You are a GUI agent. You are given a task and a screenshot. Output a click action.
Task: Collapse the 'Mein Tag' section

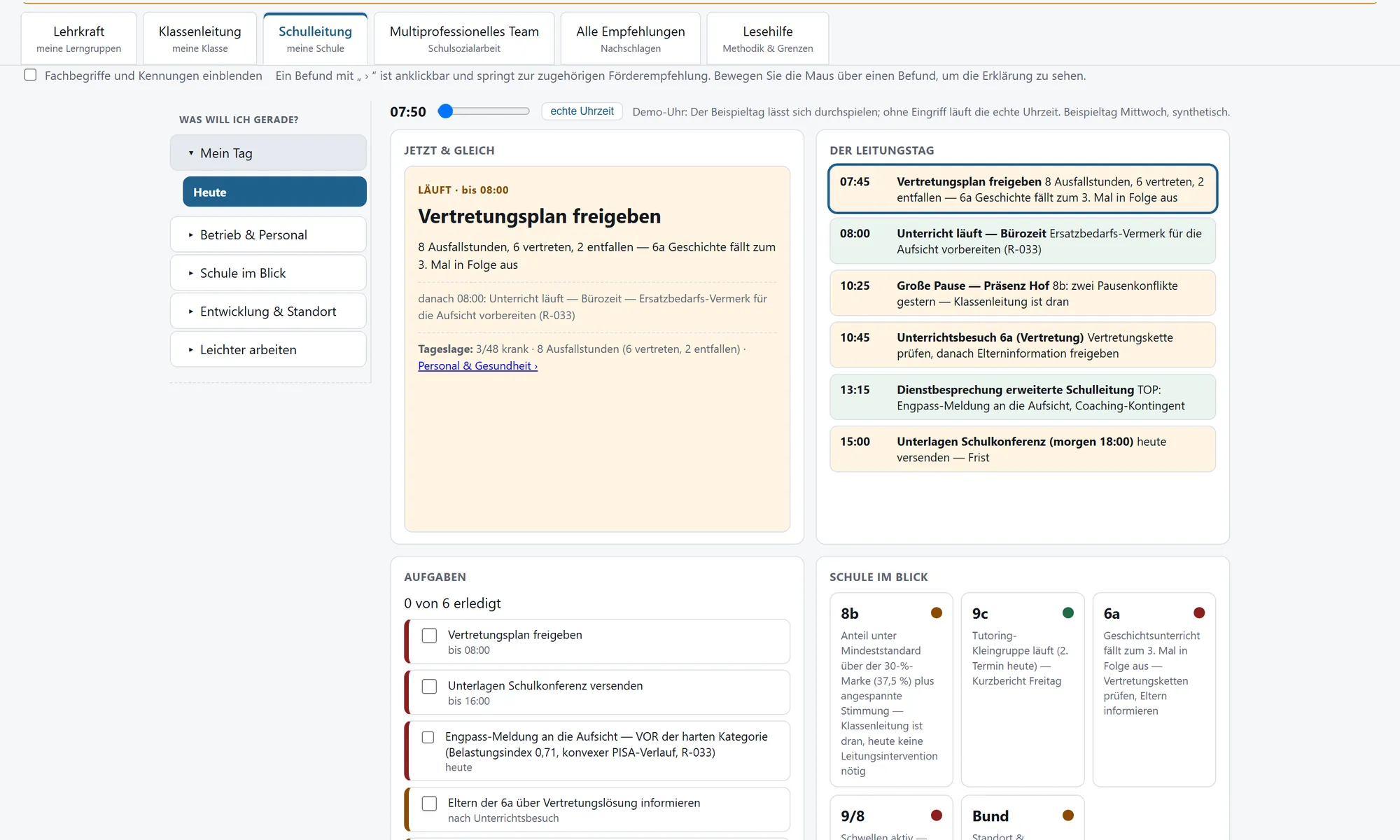click(268, 153)
